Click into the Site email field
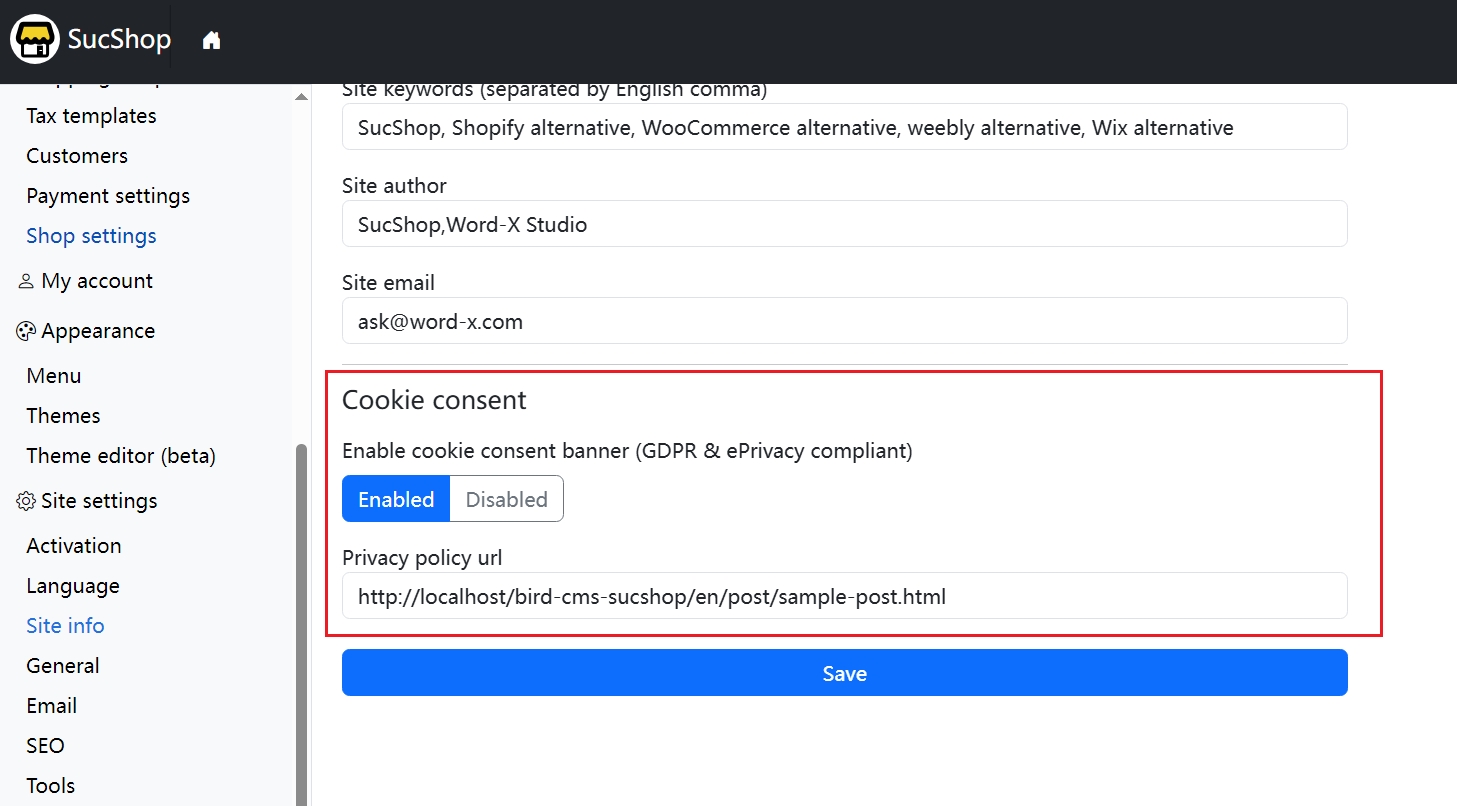 coord(844,321)
